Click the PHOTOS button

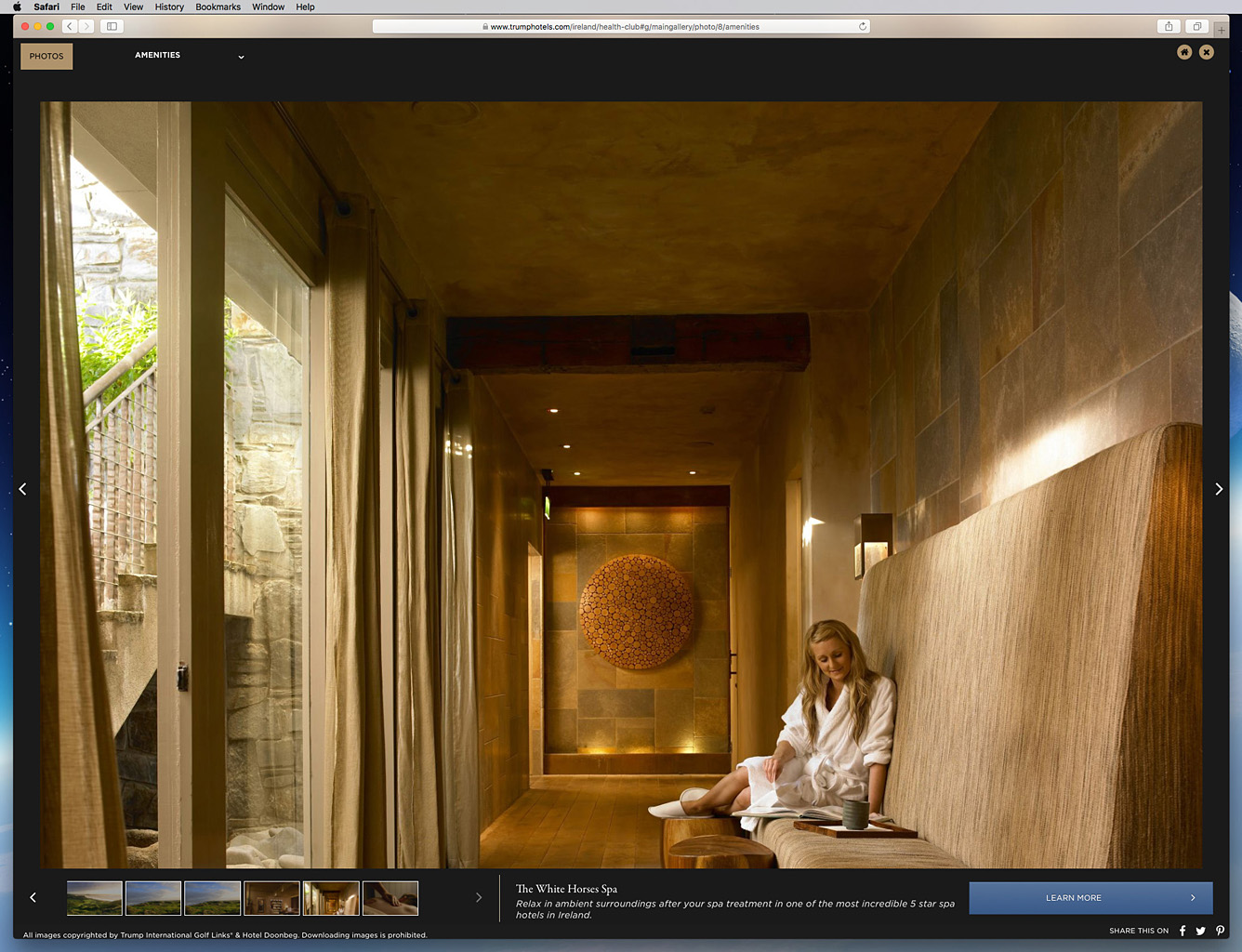coord(46,56)
